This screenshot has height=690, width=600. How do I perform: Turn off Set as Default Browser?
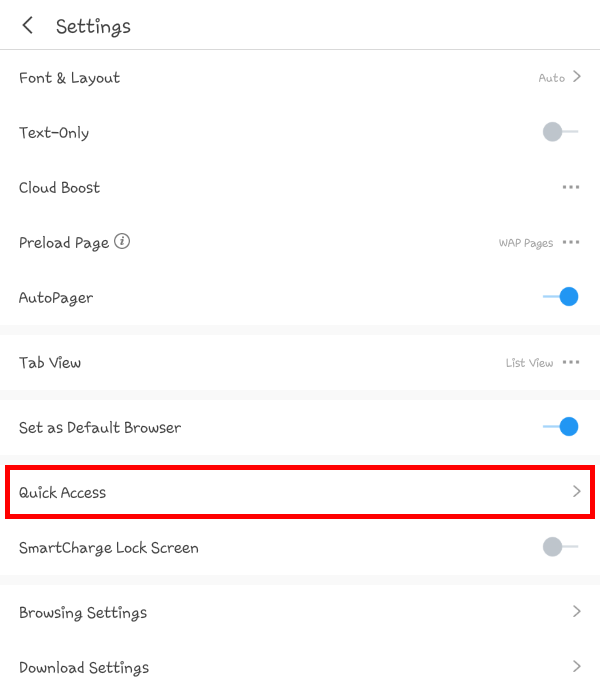pyautogui.click(x=560, y=427)
